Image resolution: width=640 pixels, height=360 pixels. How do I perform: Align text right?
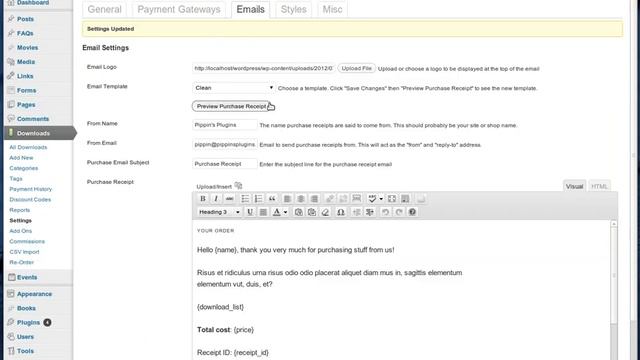314,199
